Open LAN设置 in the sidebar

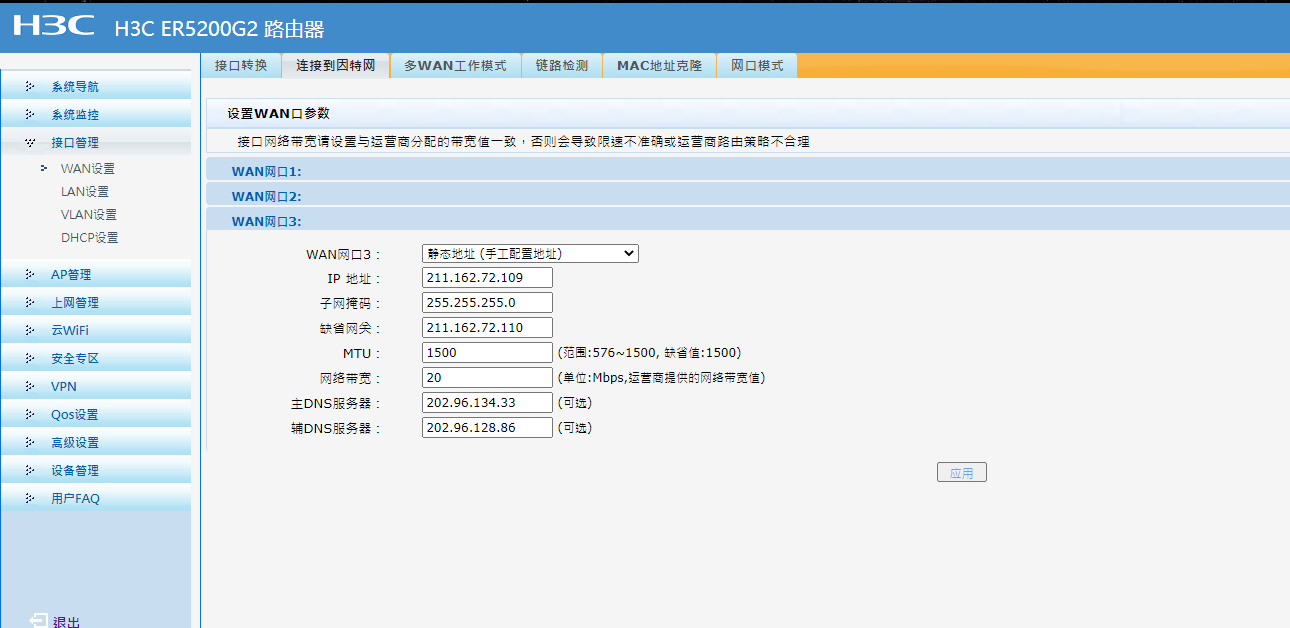[x=85, y=192]
